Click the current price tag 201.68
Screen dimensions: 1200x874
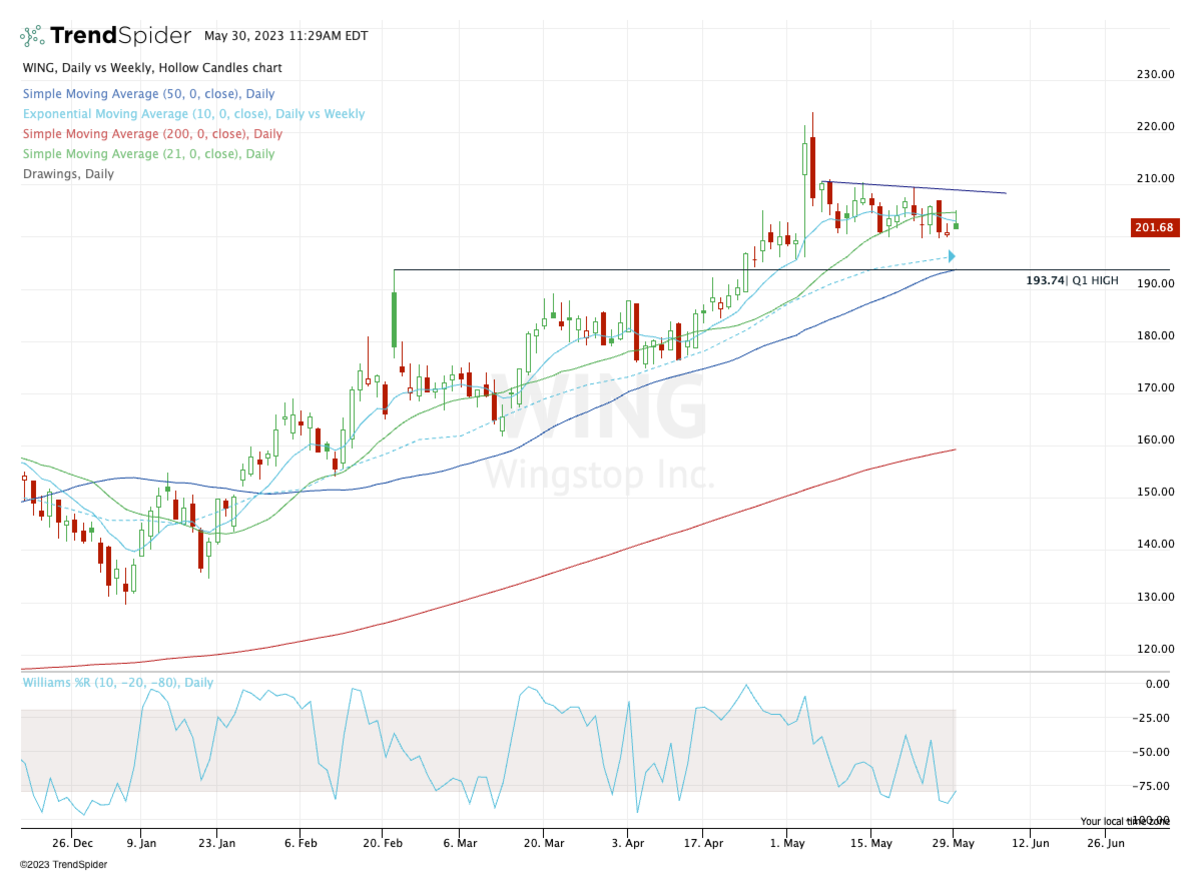(x=1157, y=229)
